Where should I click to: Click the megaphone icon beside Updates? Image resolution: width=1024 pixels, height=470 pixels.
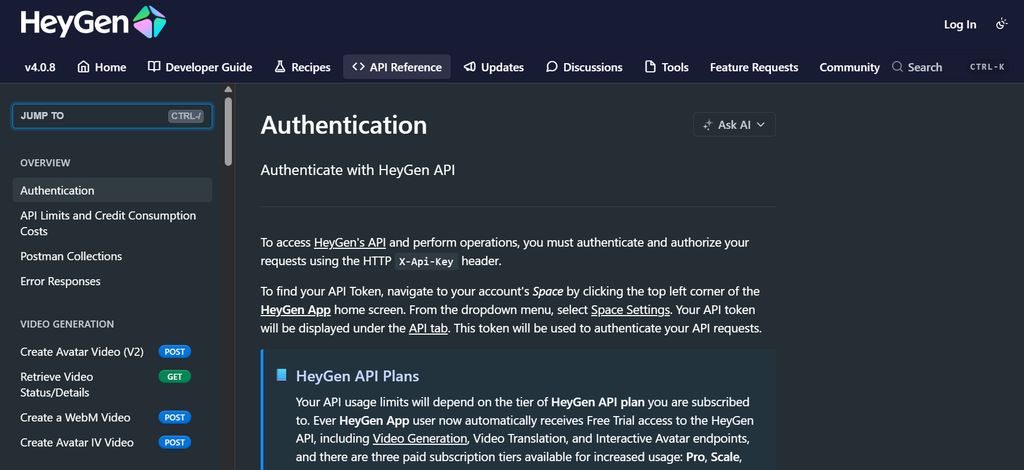[470, 67]
